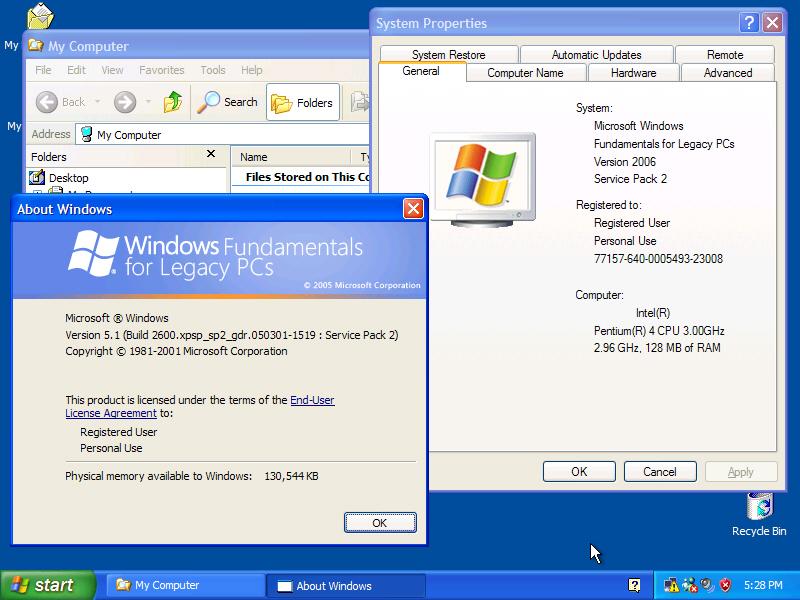The height and width of the screenshot is (600, 800).
Task: Open the Security Center shield tray icon
Action: coord(725,585)
